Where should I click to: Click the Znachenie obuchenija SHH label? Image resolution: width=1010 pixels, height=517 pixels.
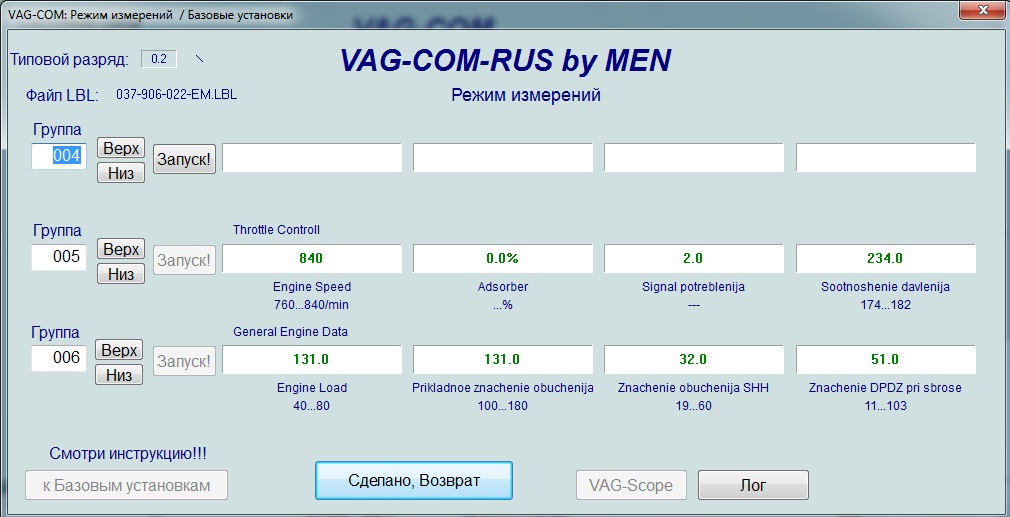tap(694, 388)
